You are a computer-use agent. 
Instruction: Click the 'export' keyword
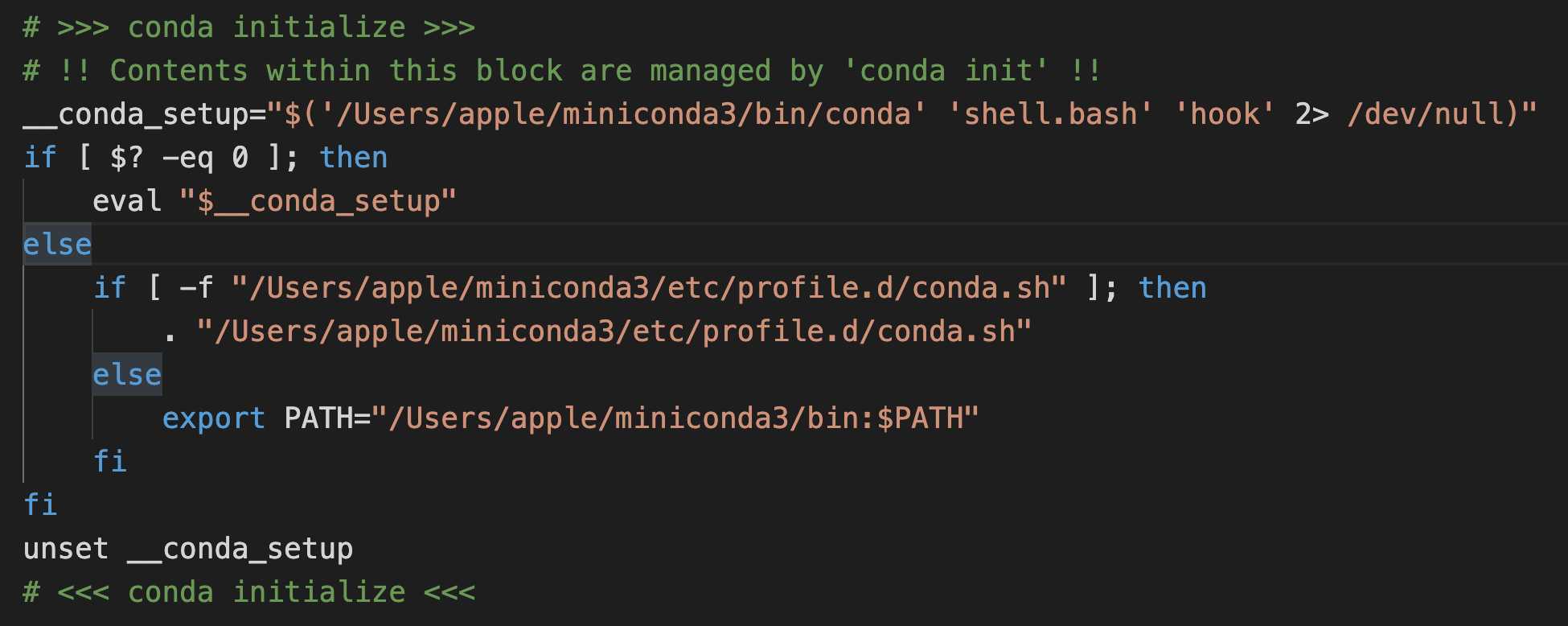click(214, 418)
